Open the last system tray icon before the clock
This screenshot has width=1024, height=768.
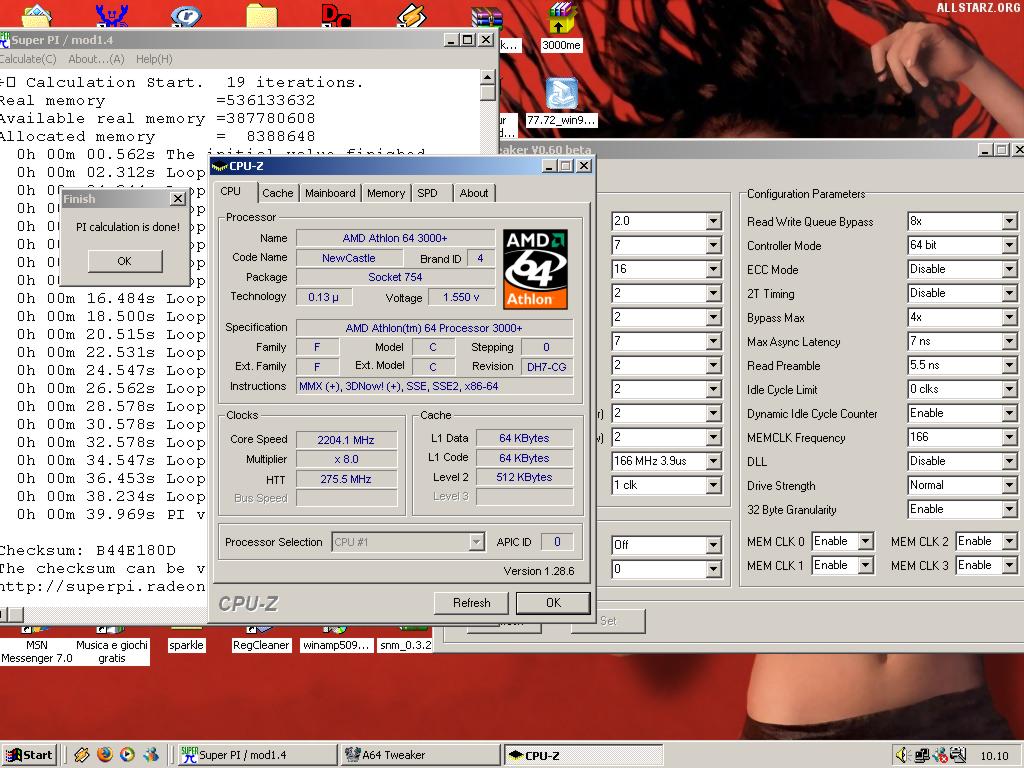pos(958,755)
